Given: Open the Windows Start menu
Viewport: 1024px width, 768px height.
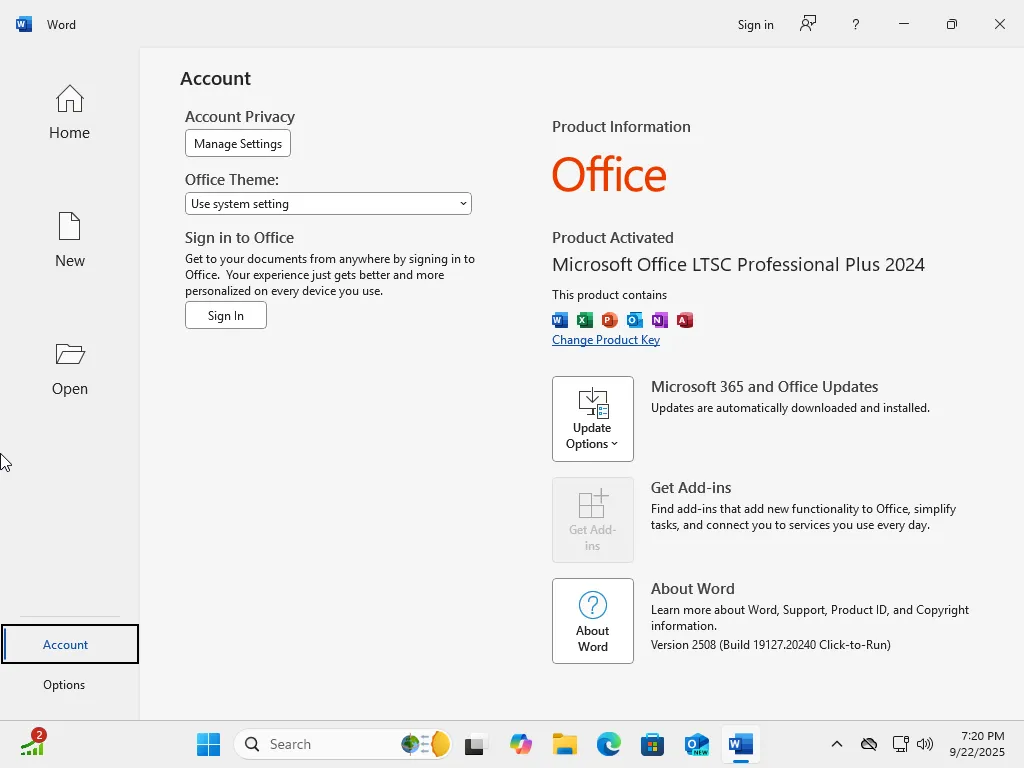Looking at the screenshot, I should (208, 744).
